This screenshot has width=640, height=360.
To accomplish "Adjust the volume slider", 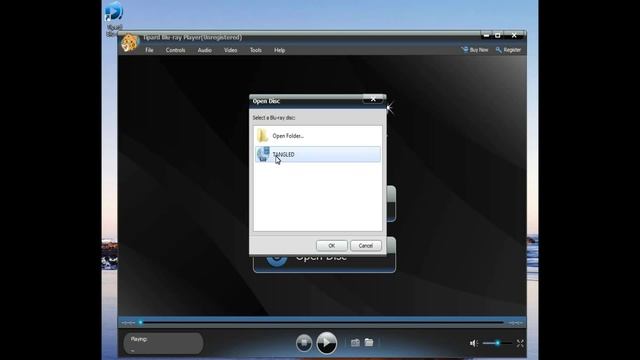I will pyautogui.click(x=497, y=343).
